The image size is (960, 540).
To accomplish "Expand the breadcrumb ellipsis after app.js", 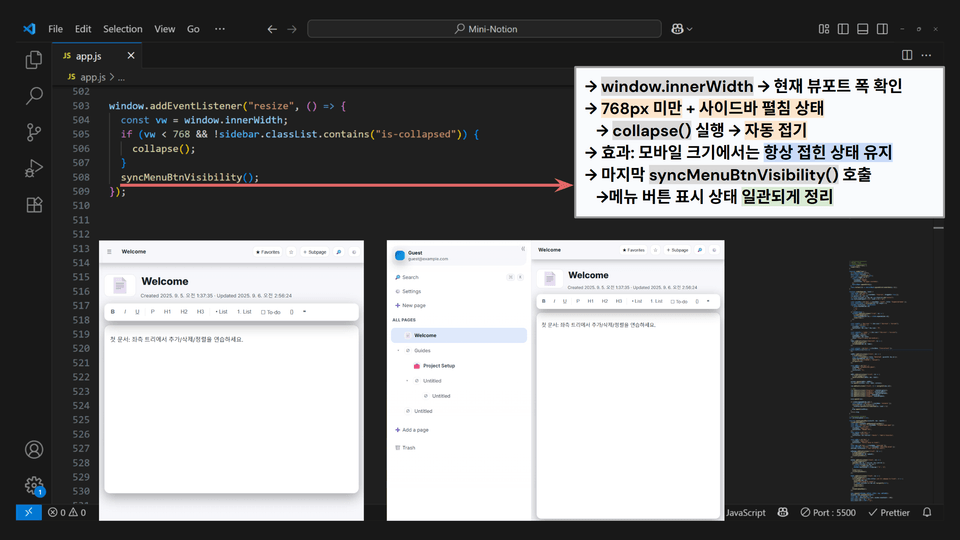I will pyautogui.click(x=121, y=77).
